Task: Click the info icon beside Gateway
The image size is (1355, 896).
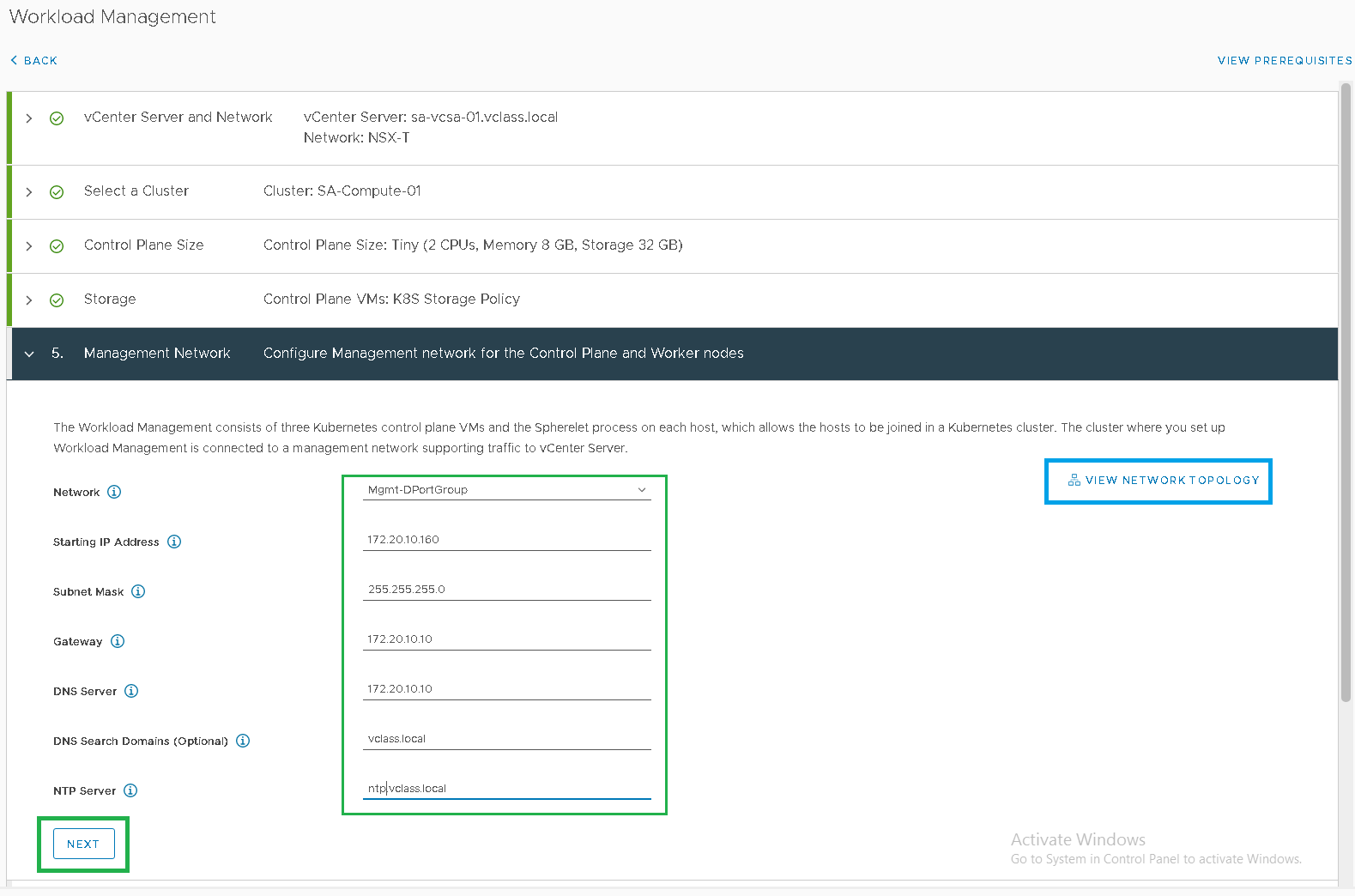Action: (x=118, y=641)
